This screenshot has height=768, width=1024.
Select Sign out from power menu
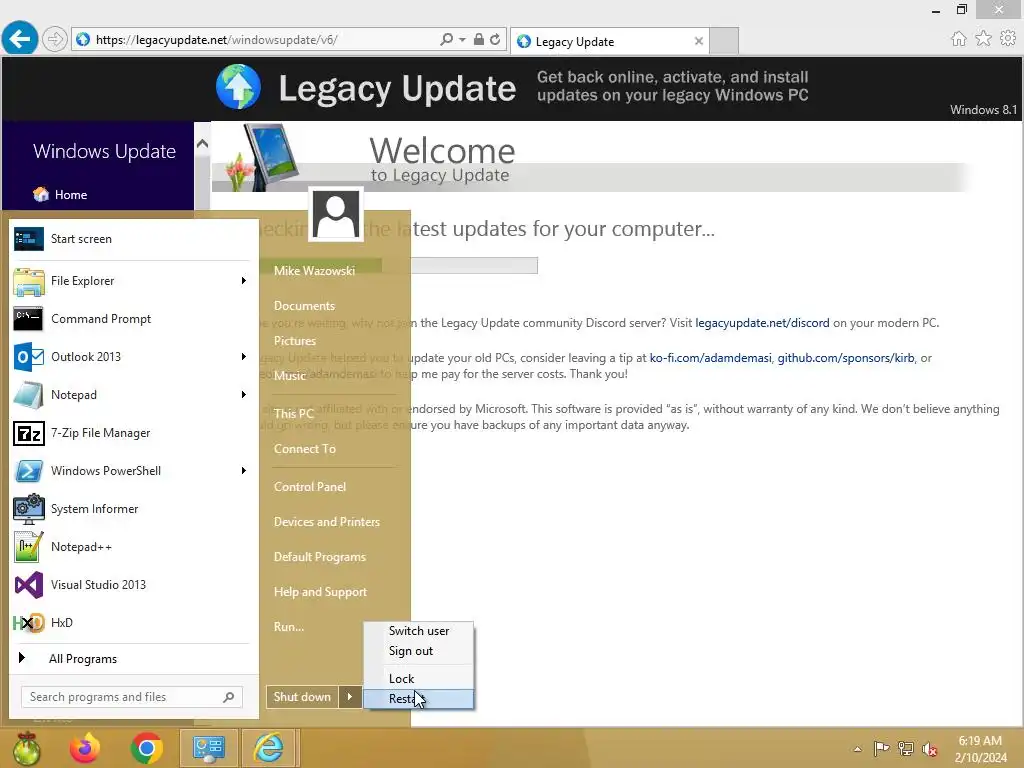[419, 651]
